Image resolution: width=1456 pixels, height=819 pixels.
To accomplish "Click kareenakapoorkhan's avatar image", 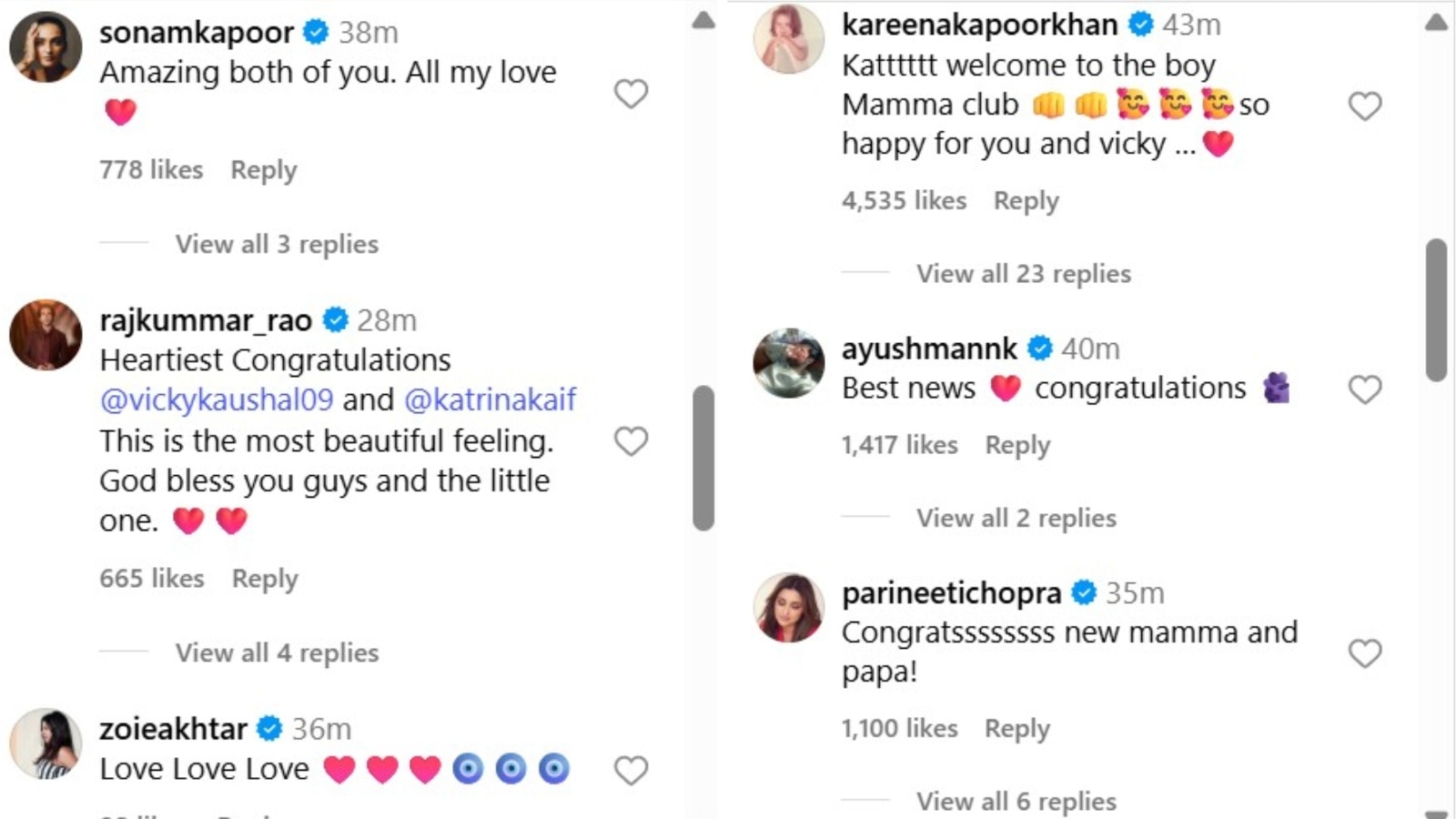I will pyautogui.click(x=789, y=39).
